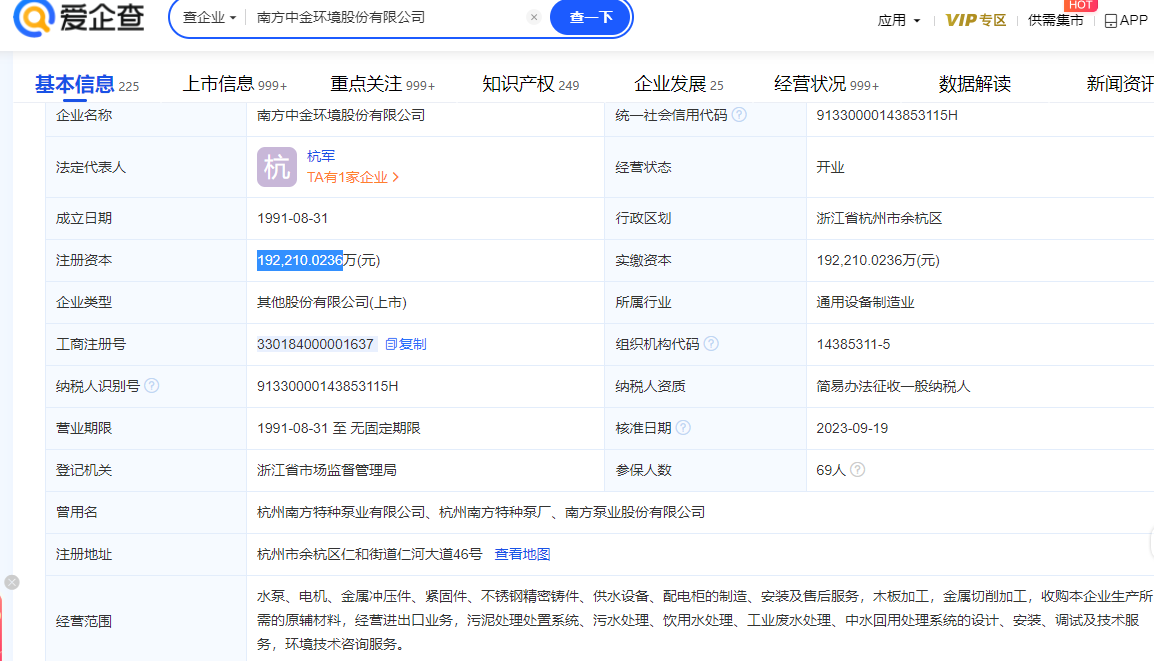Image resolution: width=1154 pixels, height=661 pixels.
Task: Click the 开业 operating status value
Action: (x=830, y=167)
